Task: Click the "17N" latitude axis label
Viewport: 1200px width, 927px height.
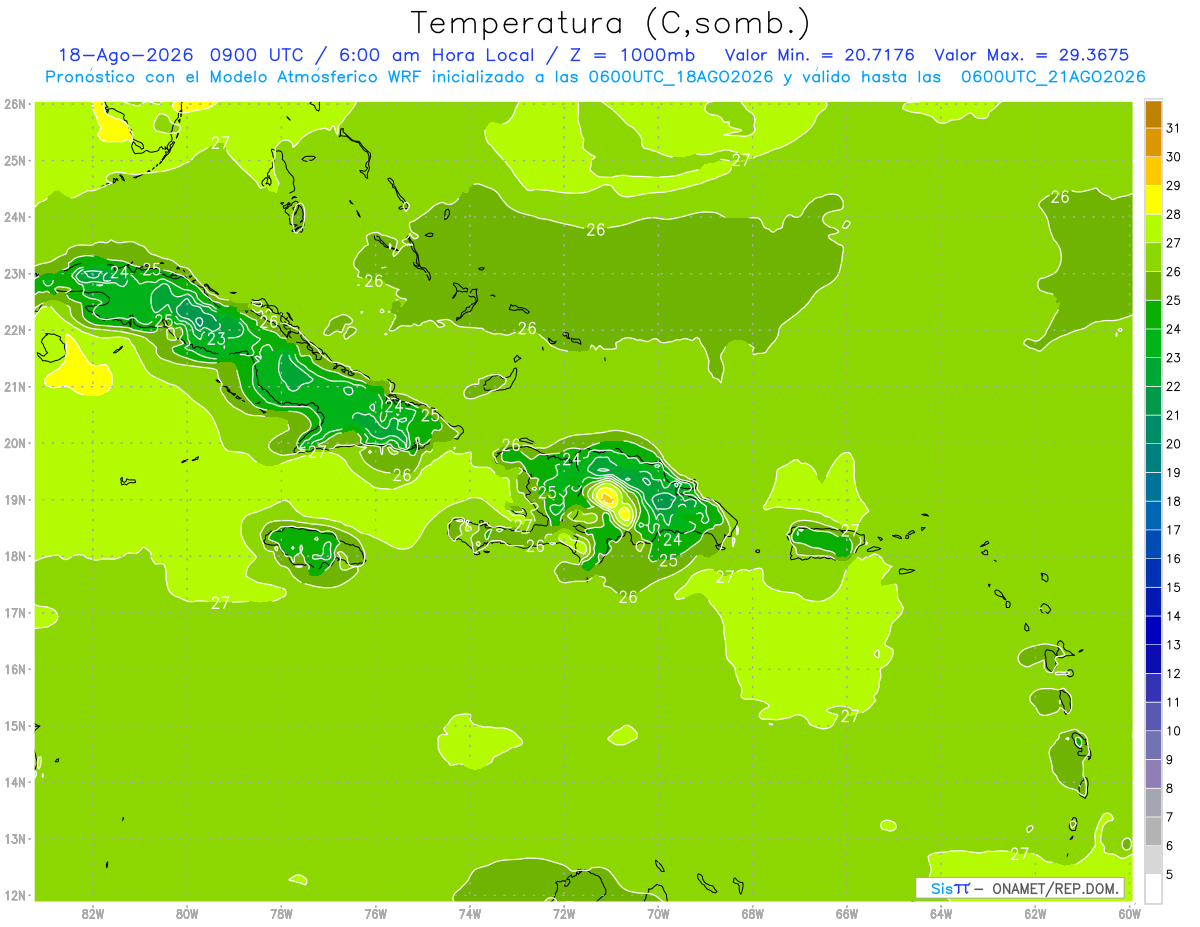Action: pos(15,612)
